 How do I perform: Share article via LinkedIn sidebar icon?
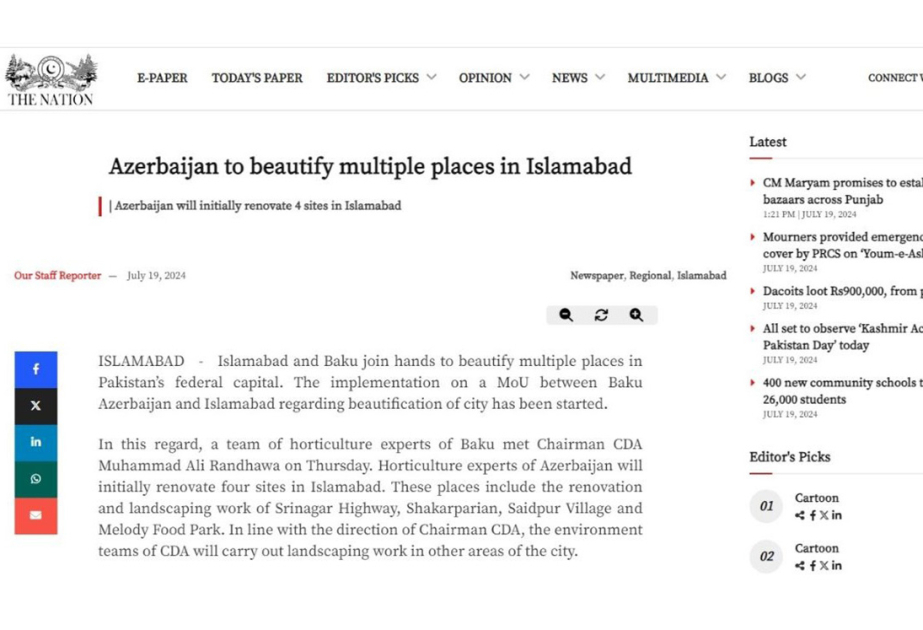coord(36,442)
